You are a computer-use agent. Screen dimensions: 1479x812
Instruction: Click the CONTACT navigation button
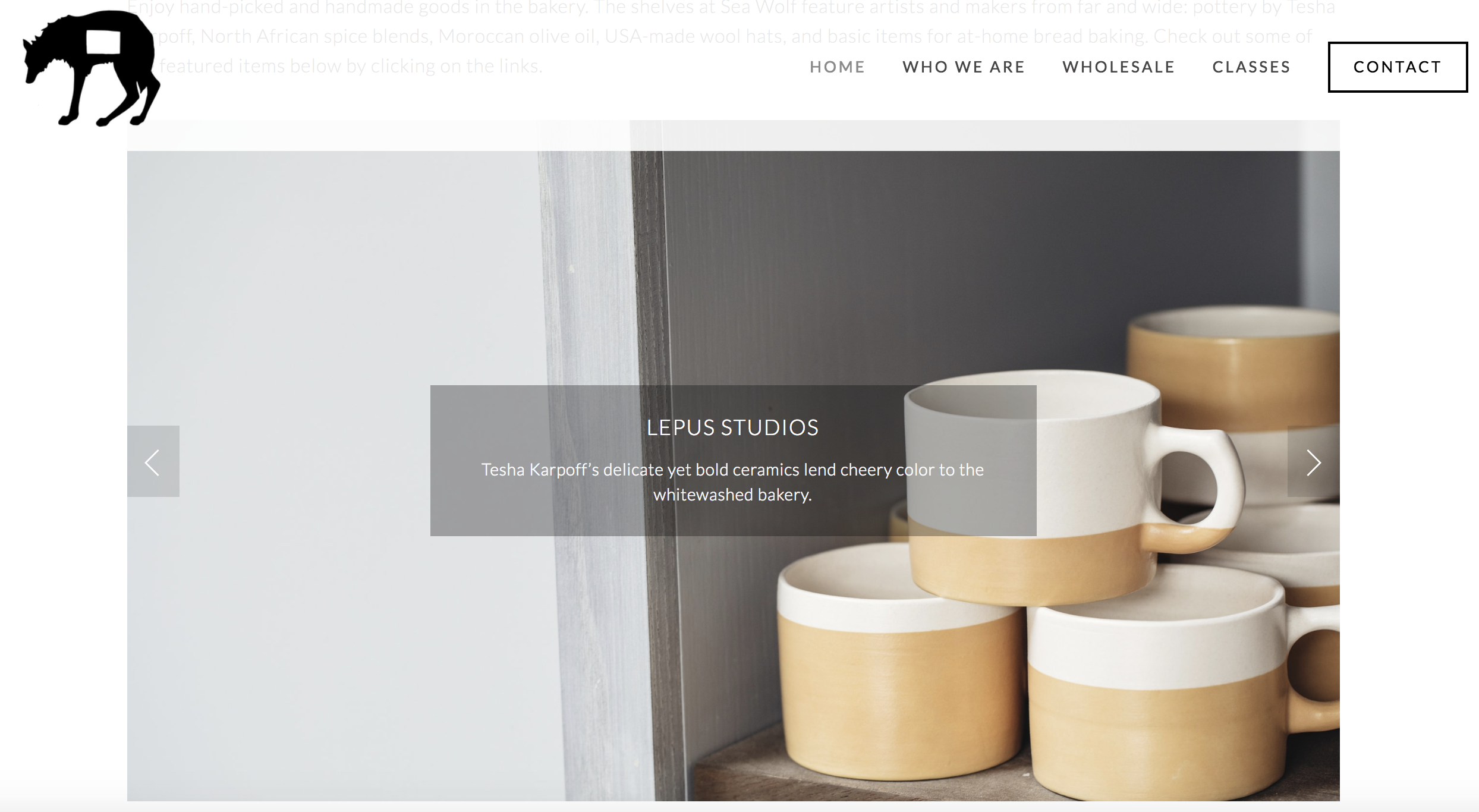pyautogui.click(x=1397, y=66)
